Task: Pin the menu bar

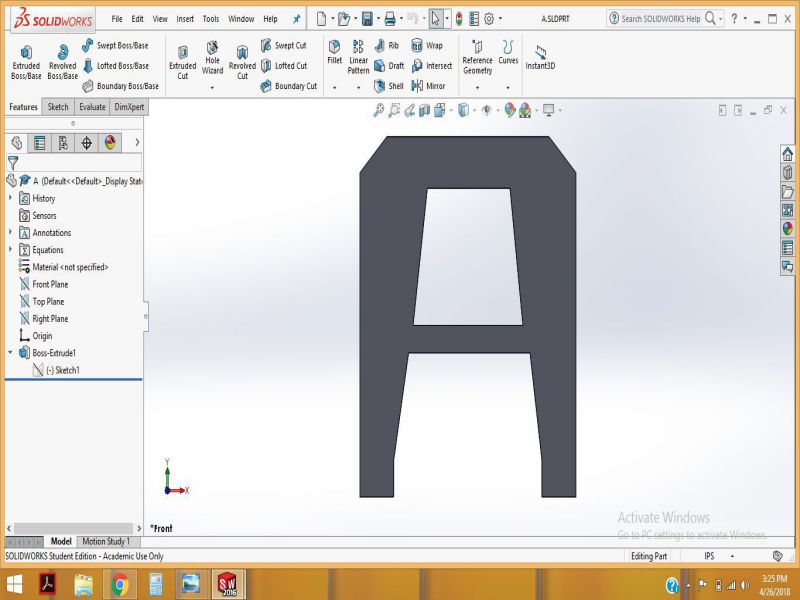Action: 296,19
